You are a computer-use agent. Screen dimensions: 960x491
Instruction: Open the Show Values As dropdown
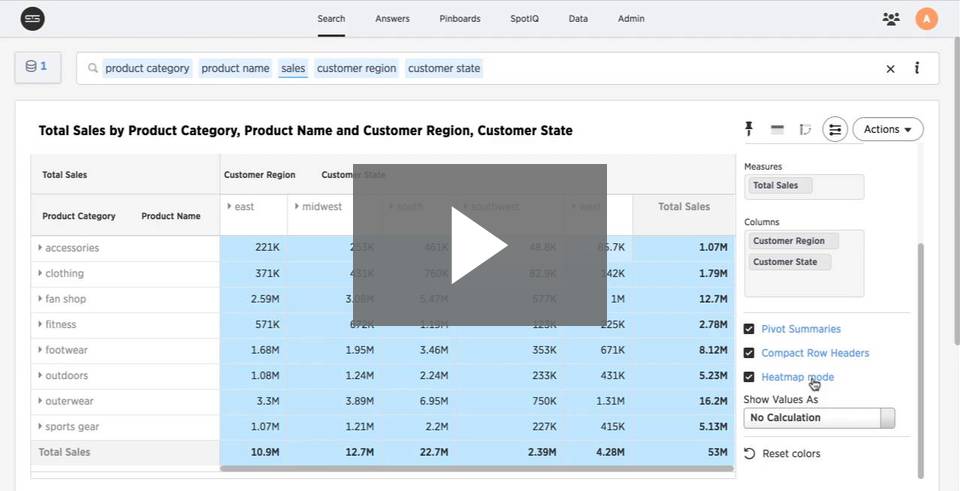click(819, 418)
